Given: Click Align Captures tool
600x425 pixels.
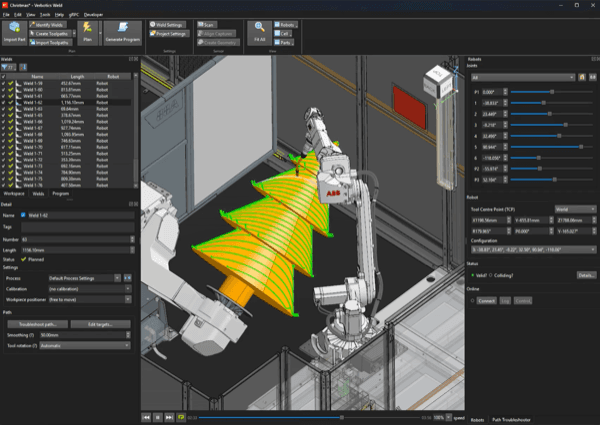Looking at the screenshot, I should 216,34.
